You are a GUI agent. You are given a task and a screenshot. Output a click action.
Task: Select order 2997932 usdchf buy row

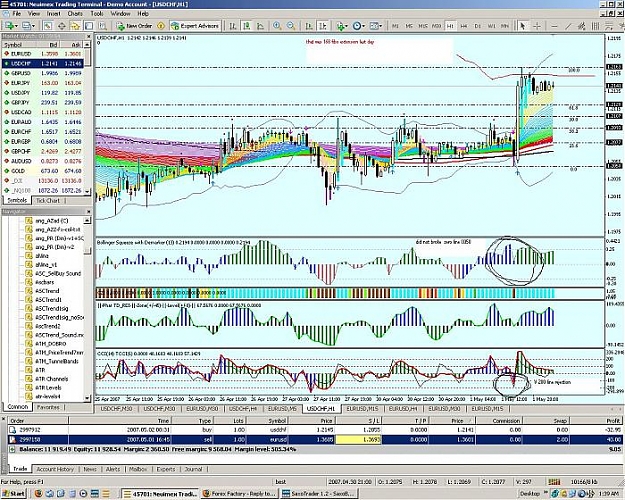315,430
